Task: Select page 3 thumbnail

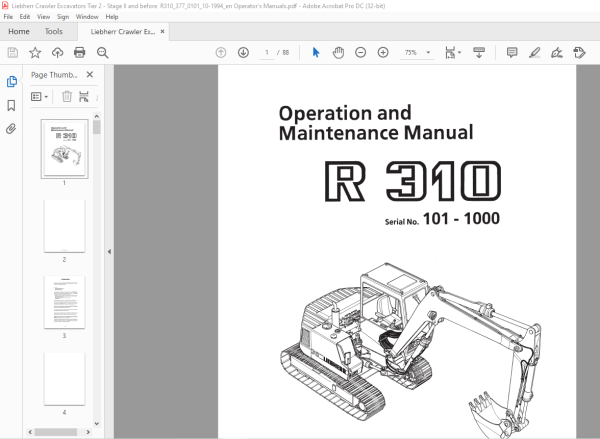Action: [x=64, y=302]
